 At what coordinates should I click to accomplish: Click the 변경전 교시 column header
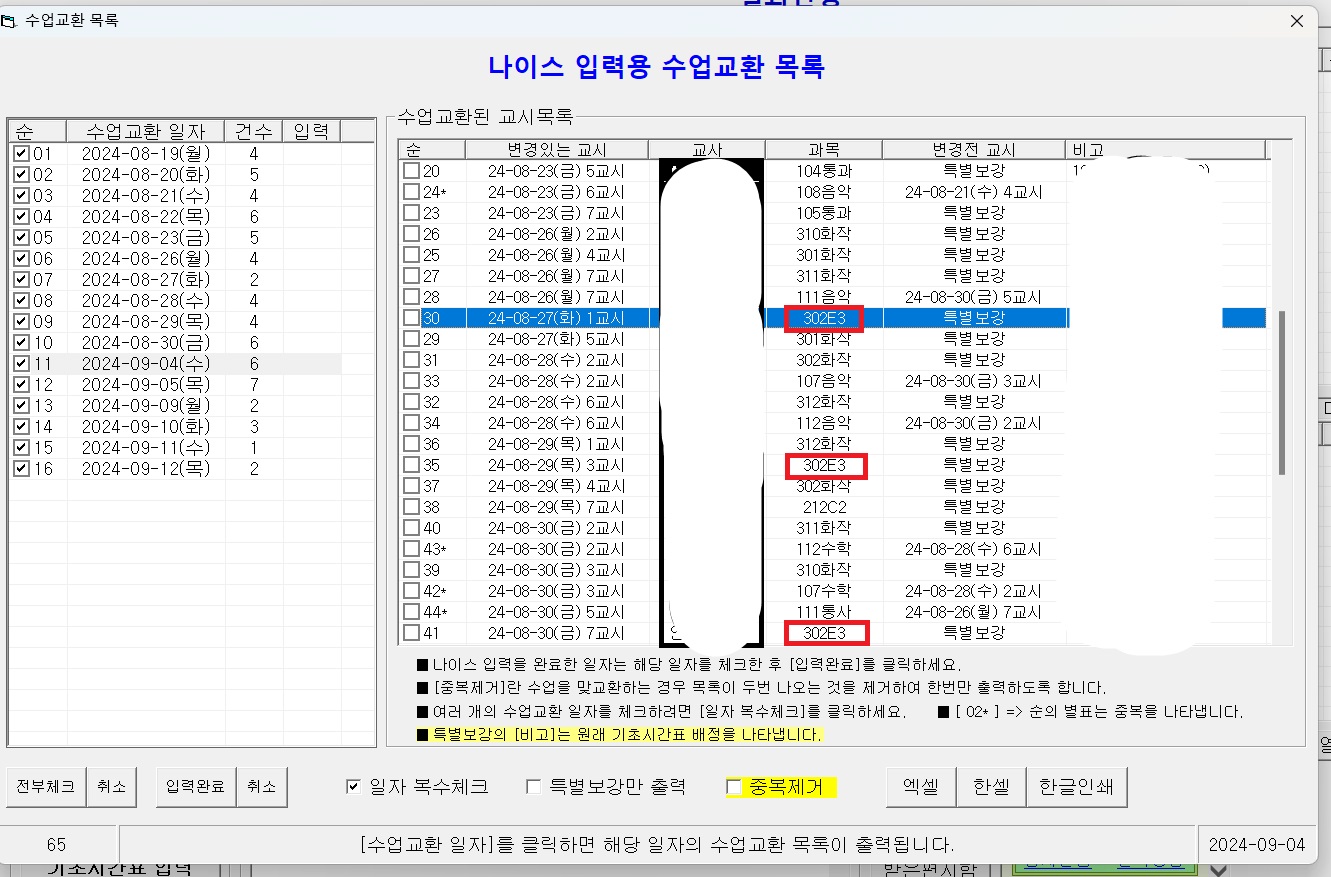point(974,150)
